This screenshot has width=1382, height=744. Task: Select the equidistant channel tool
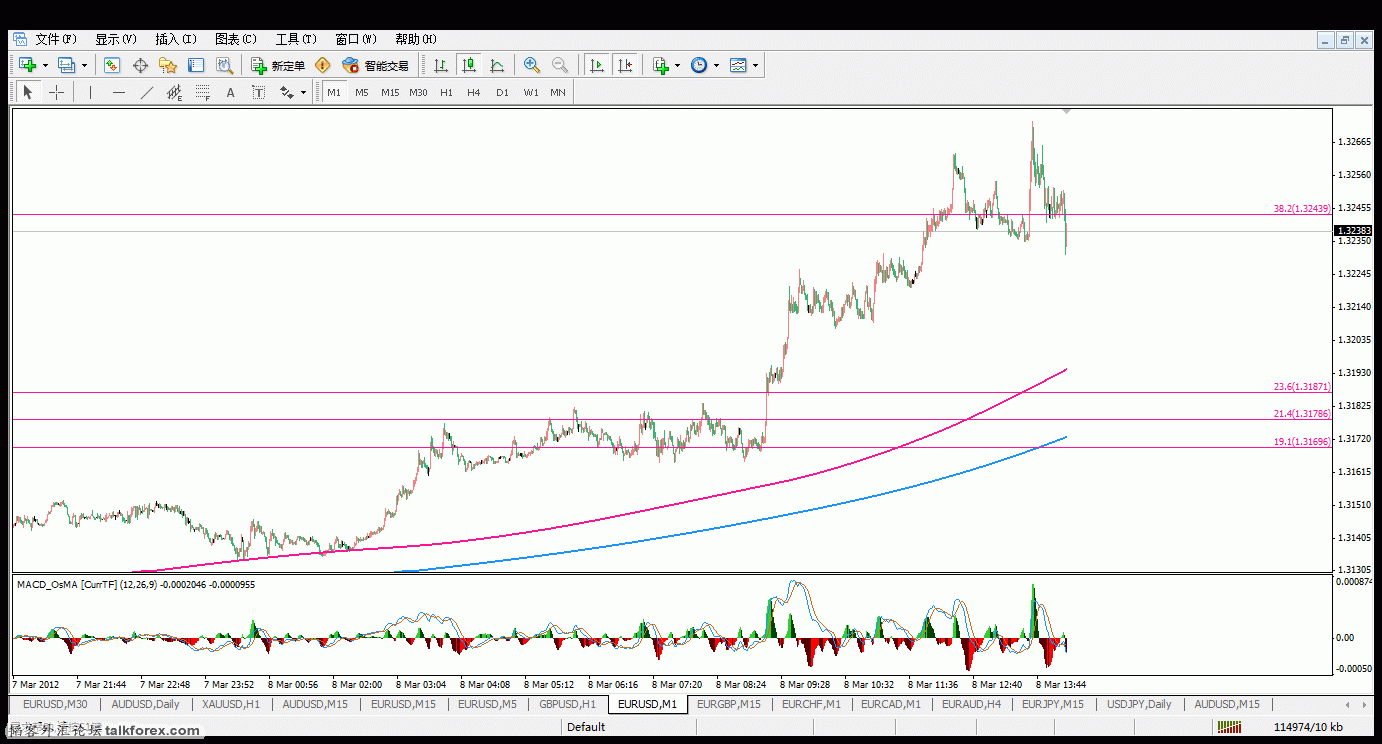[x=175, y=92]
